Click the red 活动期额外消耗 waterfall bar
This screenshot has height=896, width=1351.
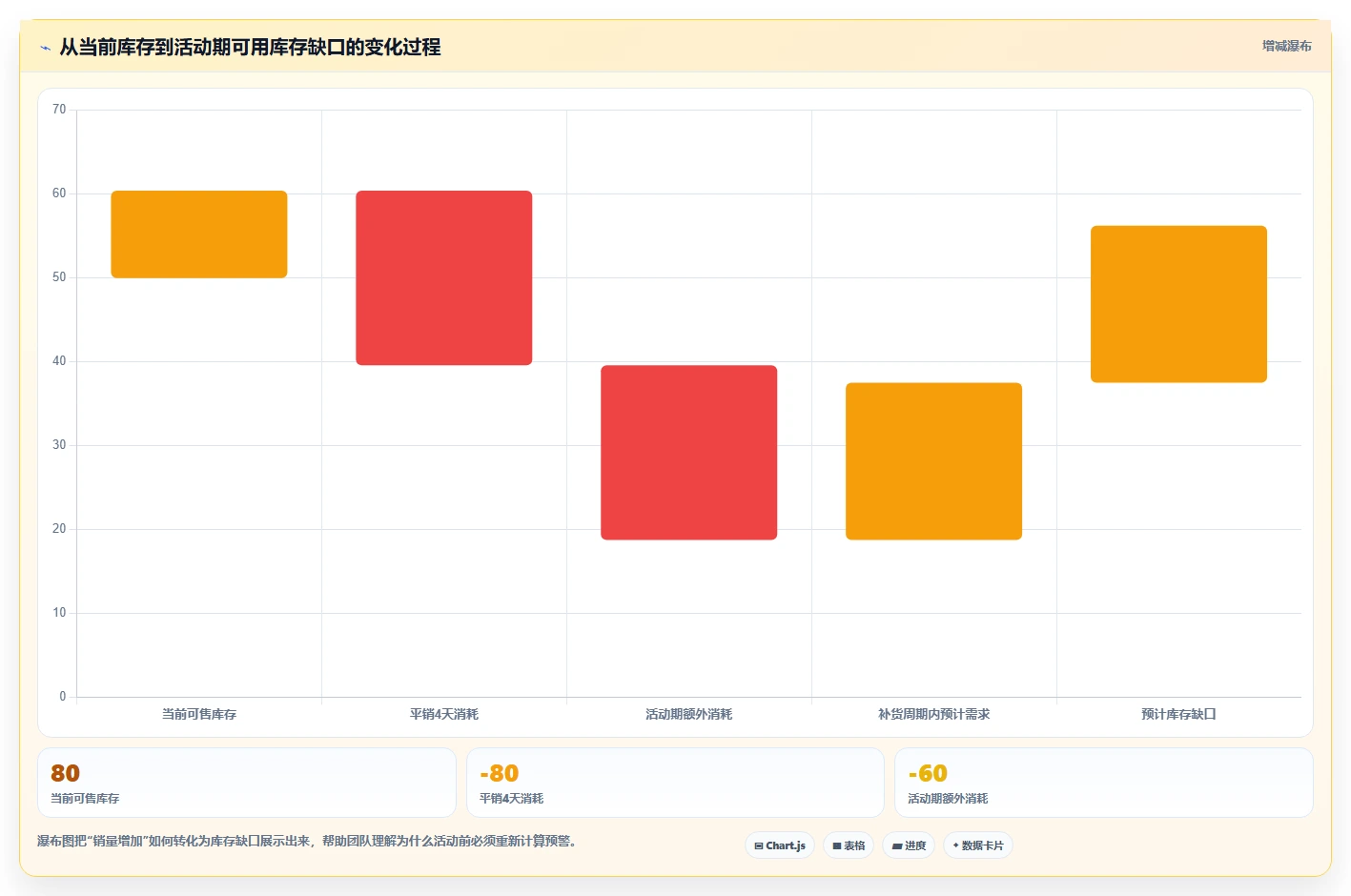(689, 453)
